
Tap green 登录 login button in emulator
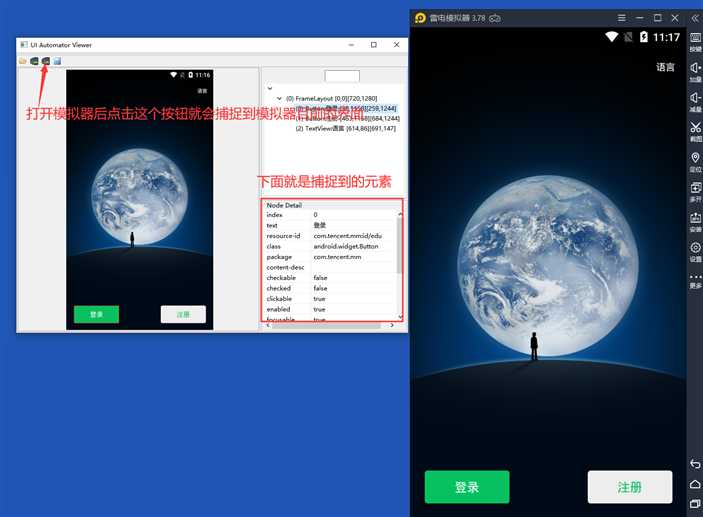[467, 487]
